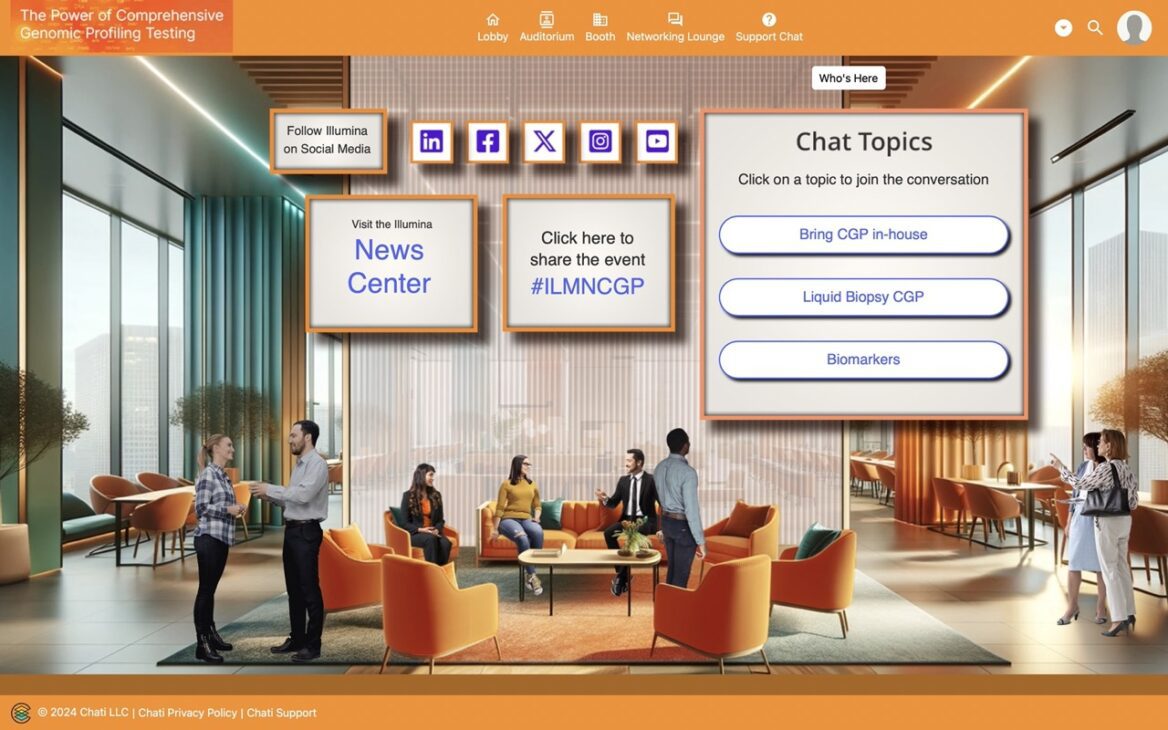
Task: Open Illumina's LinkedIn page via the LinkedIn icon
Action: [431, 141]
